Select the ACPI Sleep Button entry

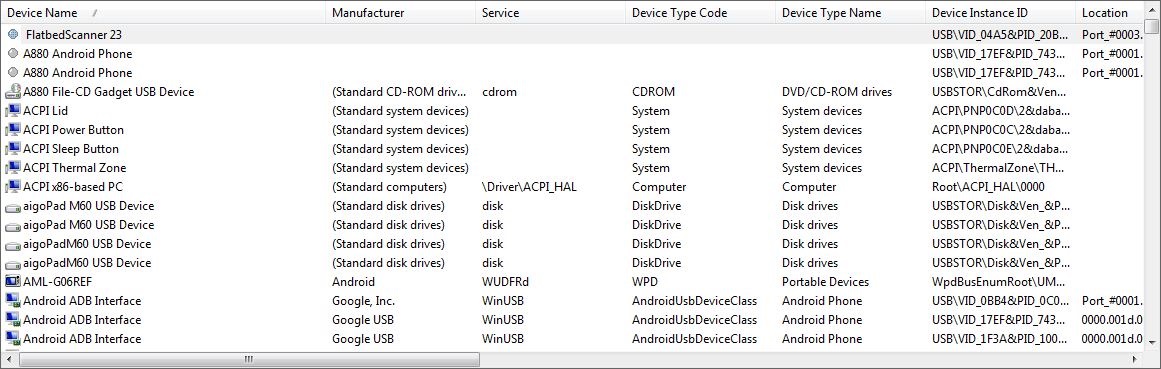(71, 149)
